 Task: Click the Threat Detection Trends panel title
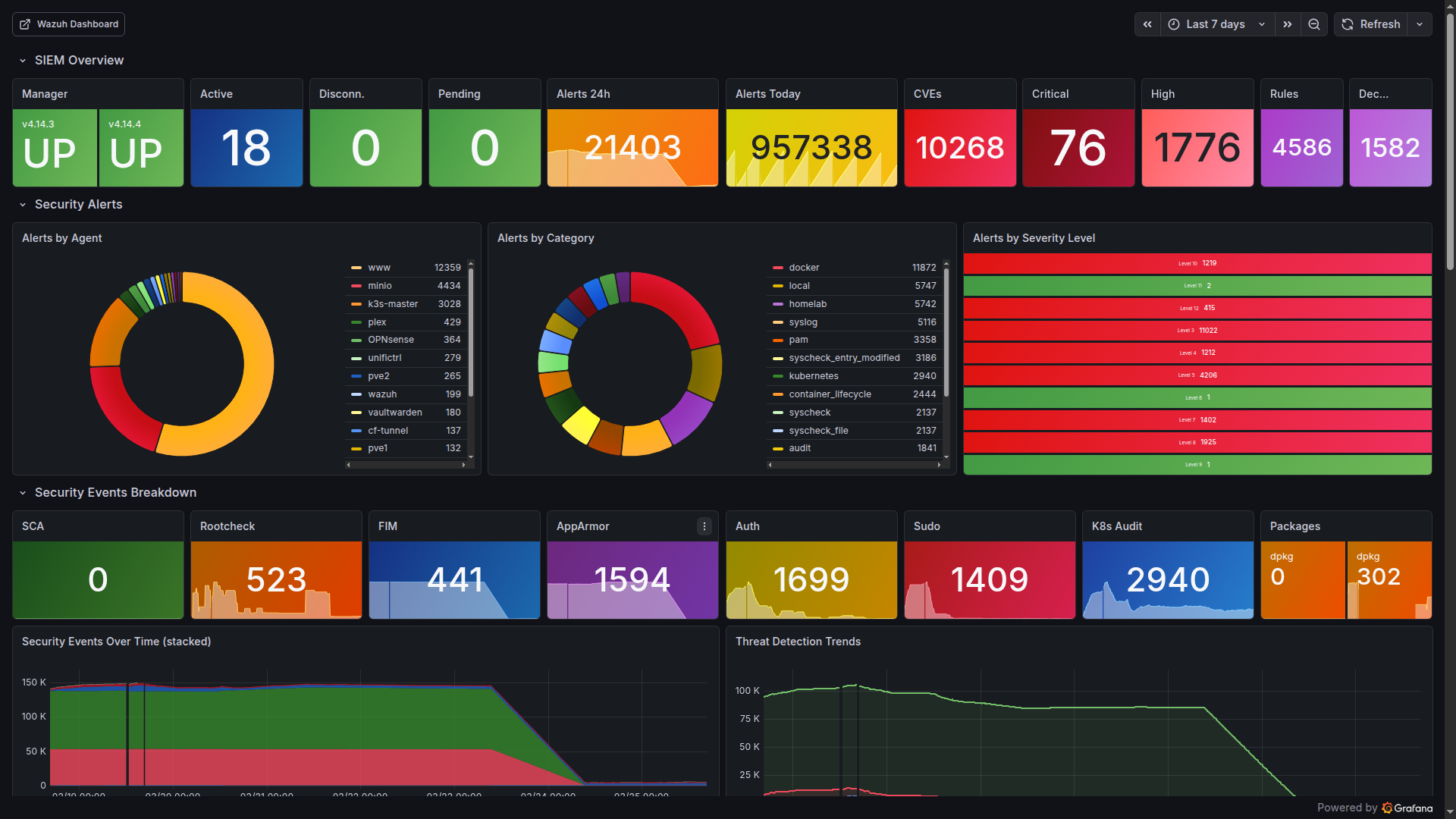tap(798, 642)
